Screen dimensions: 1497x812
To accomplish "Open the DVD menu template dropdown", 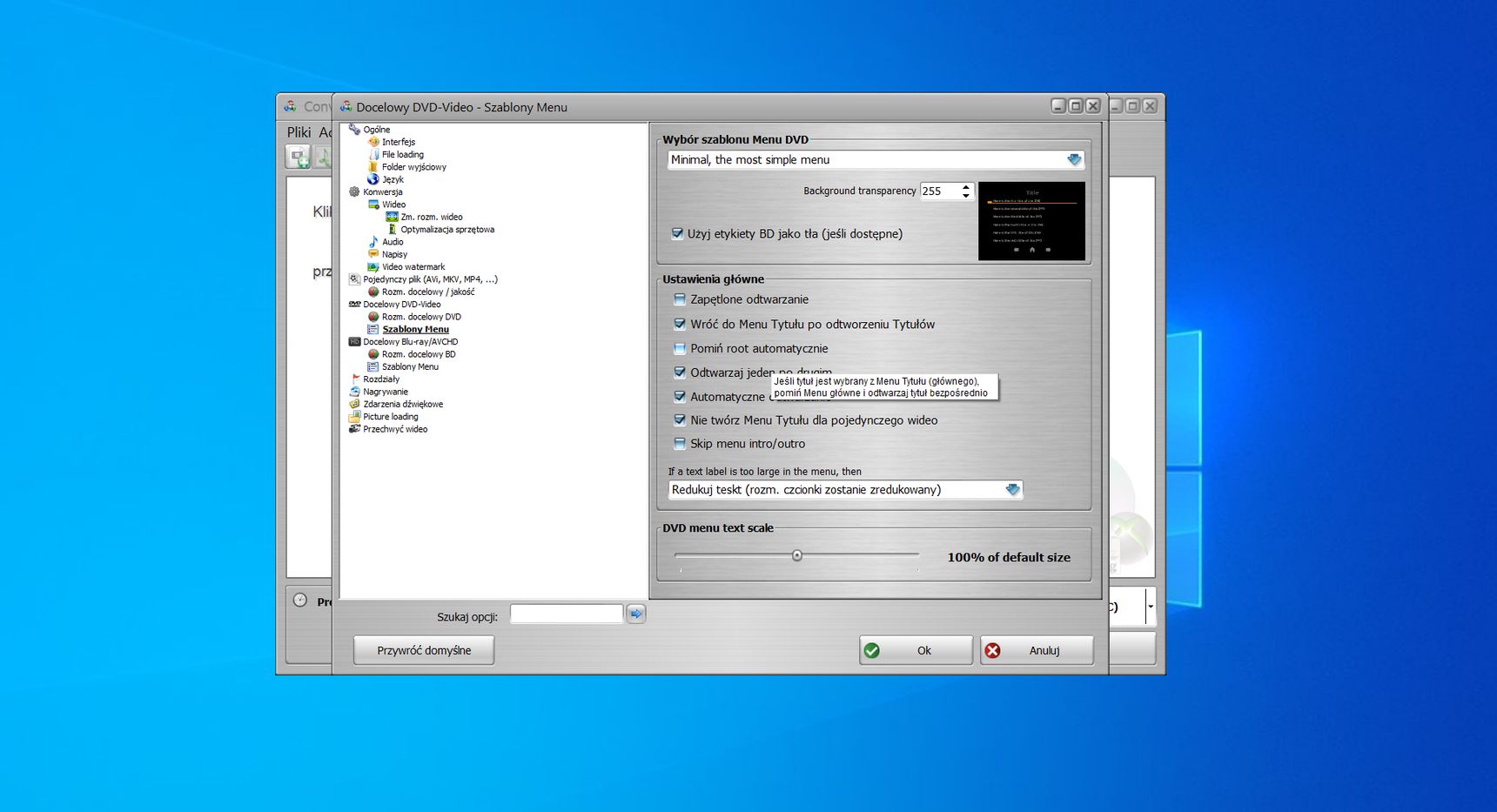I will (x=1074, y=160).
